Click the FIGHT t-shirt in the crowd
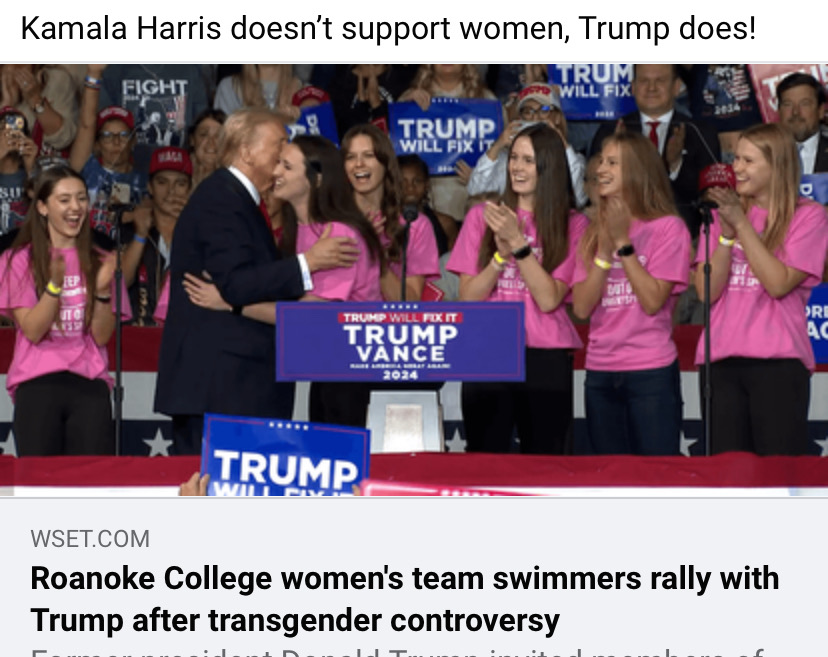828x657 pixels. [x=155, y=106]
